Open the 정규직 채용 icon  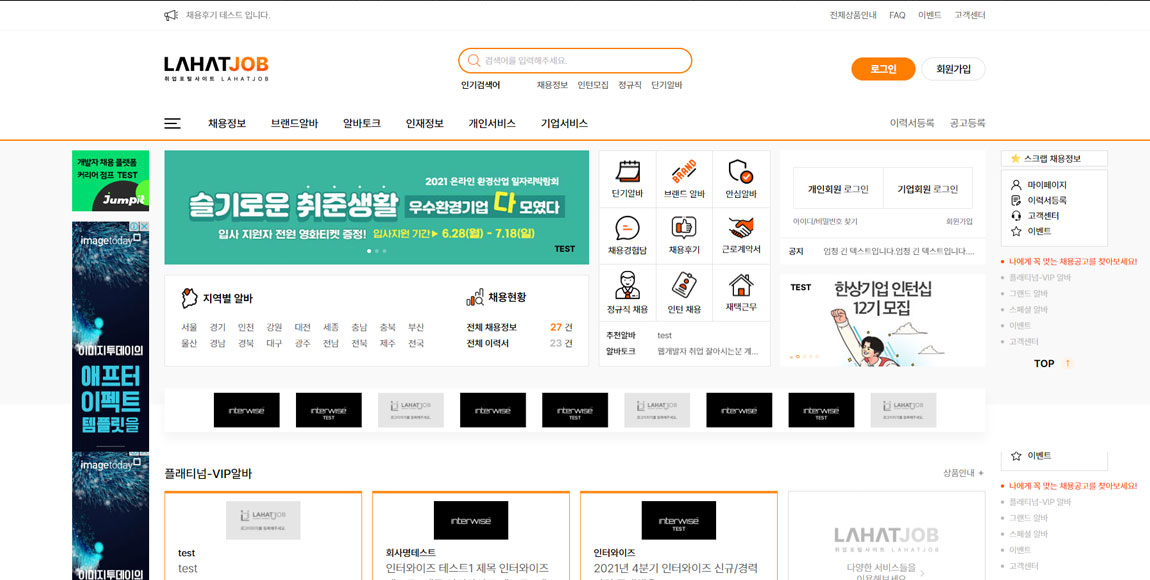(x=627, y=286)
